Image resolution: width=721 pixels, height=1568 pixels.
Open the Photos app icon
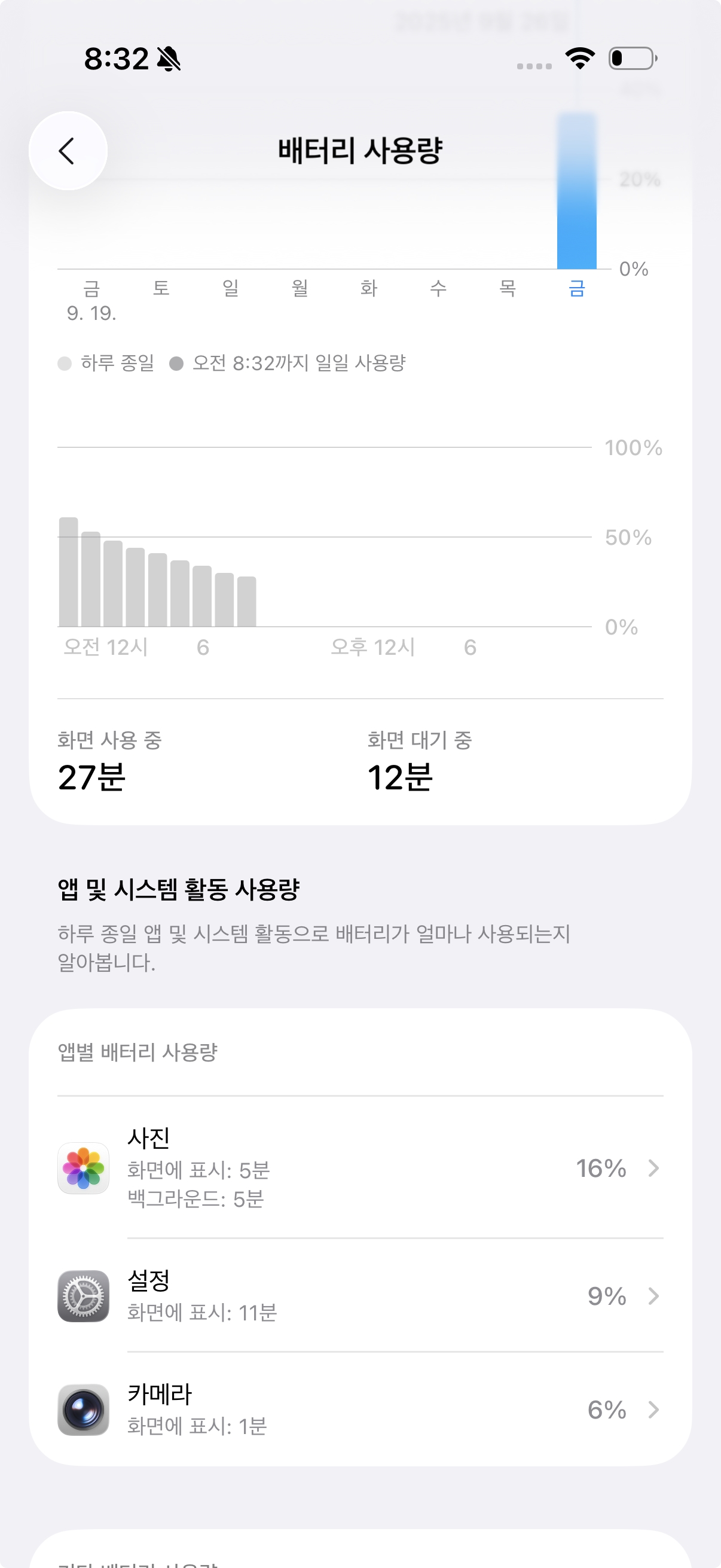(x=83, y=1168)
